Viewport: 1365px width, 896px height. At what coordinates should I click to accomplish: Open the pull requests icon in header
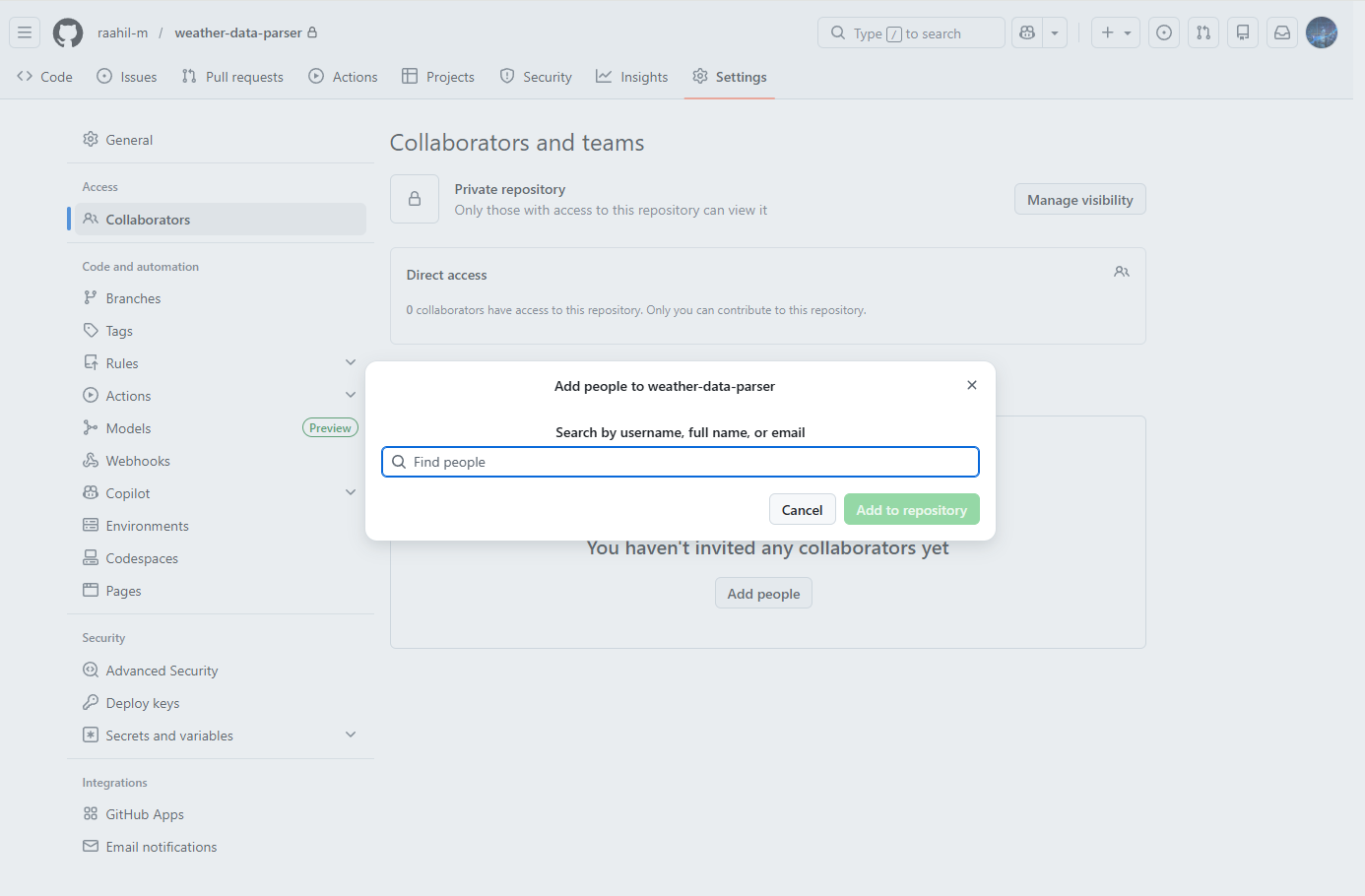point(1203,32)
